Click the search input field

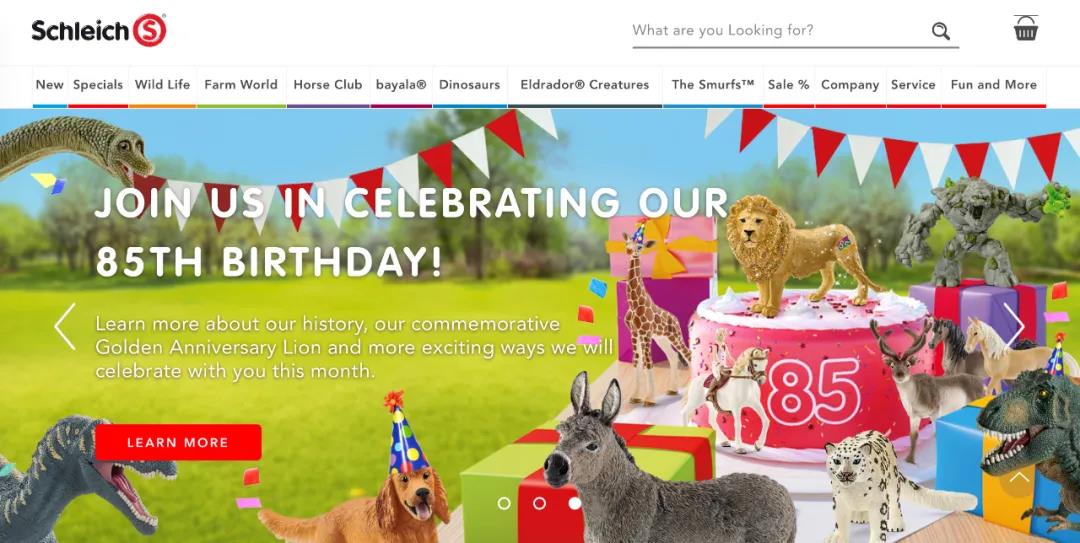780,30
